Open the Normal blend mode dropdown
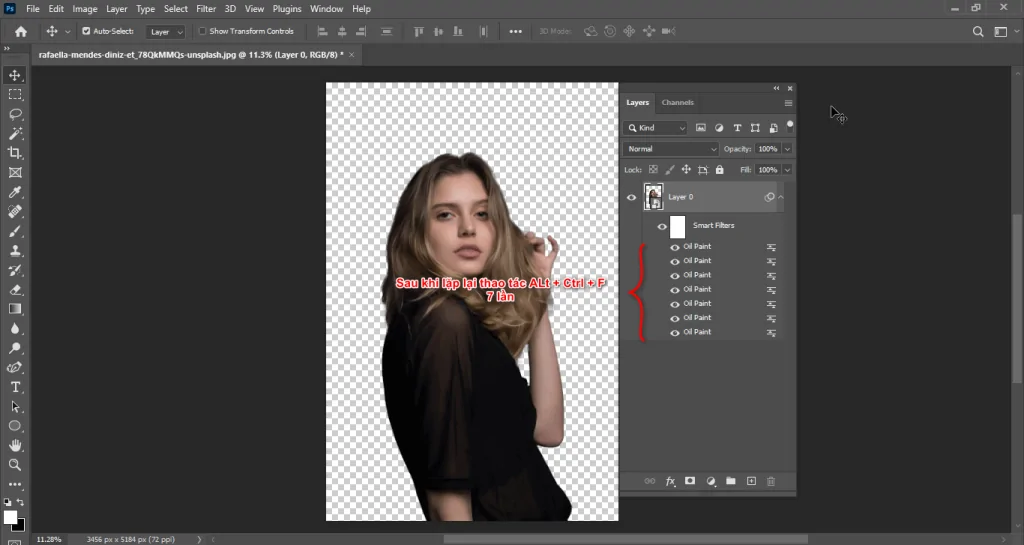Image resolution: width=1024 pixels, height=545 pixels. [671, 149]
